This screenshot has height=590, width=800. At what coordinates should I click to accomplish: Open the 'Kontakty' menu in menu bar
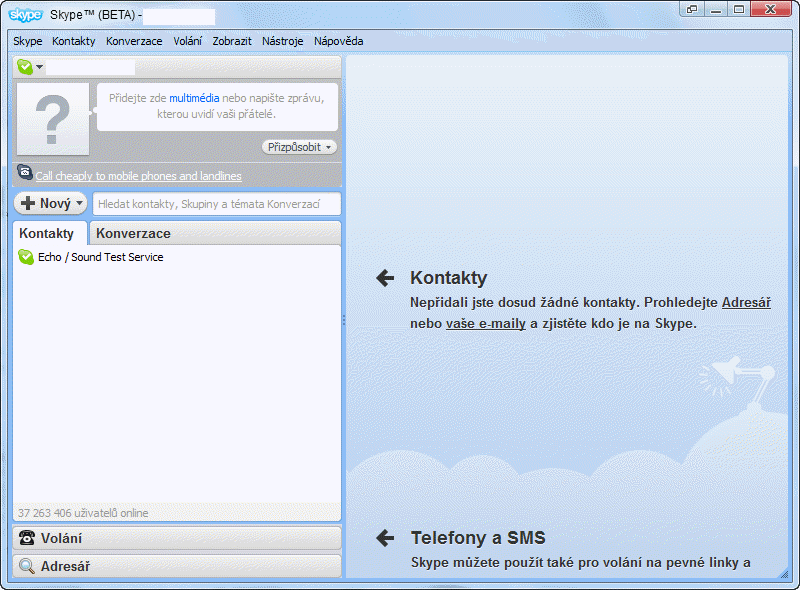[x=73, y=41]
